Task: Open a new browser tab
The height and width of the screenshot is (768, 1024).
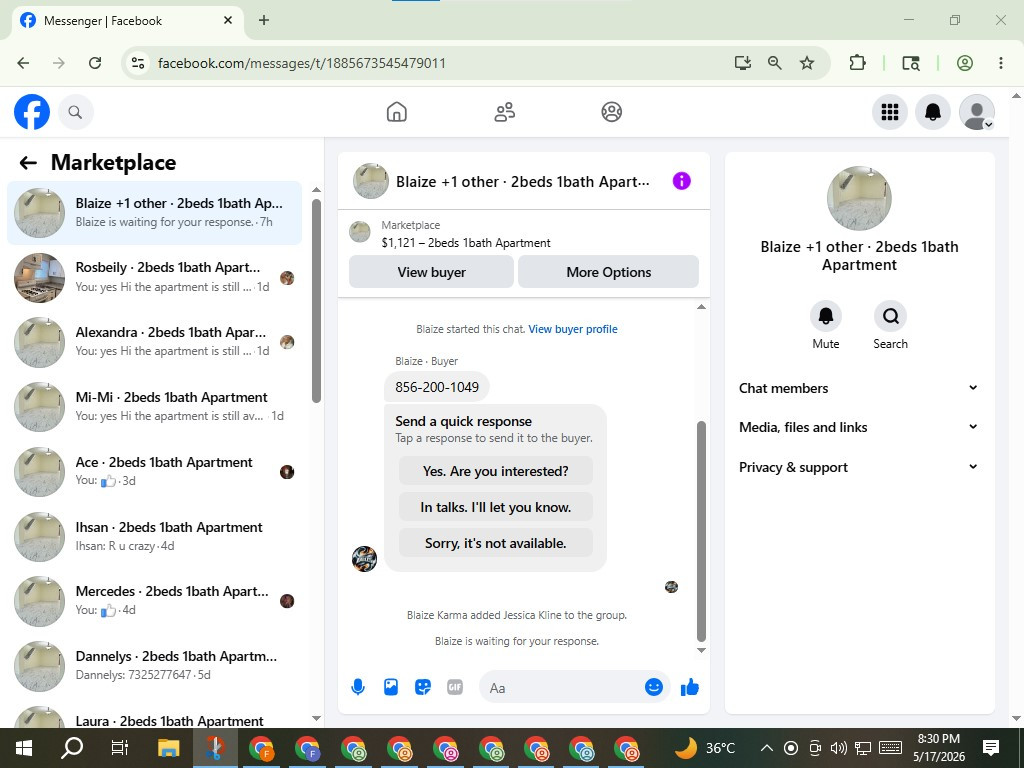Action: pos(264,20)
